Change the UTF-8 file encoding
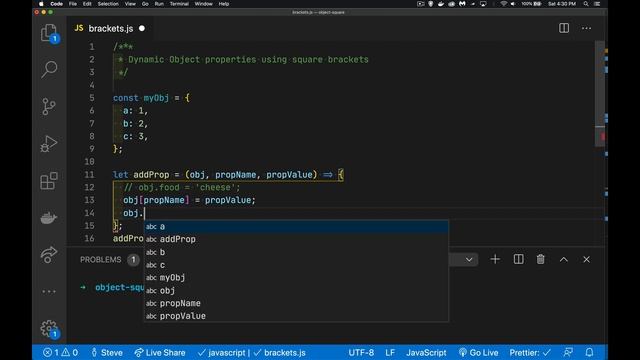Screen dimensions: 640x360 click(361, 353)
